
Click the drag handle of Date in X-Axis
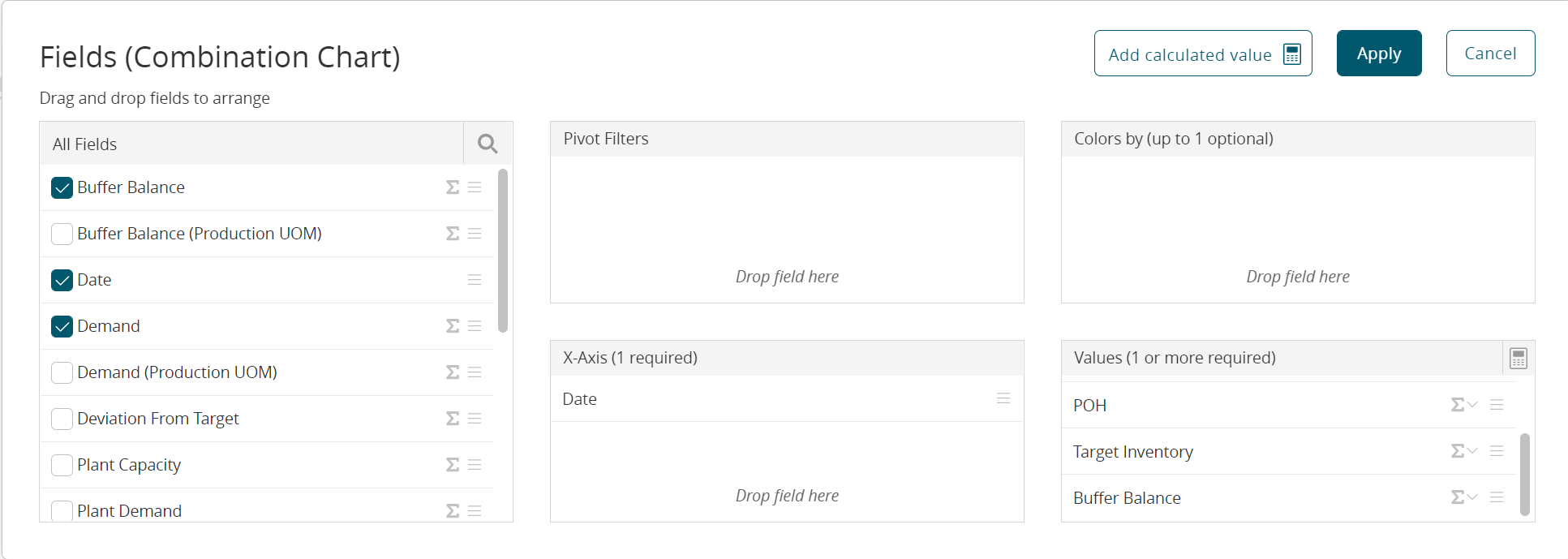(x=1003, y=398)
